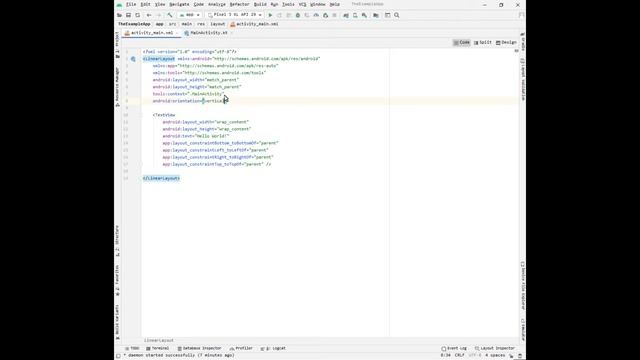The image size is (640, 360).
Task: Open the View menu
Action: (x=160, y=4)
